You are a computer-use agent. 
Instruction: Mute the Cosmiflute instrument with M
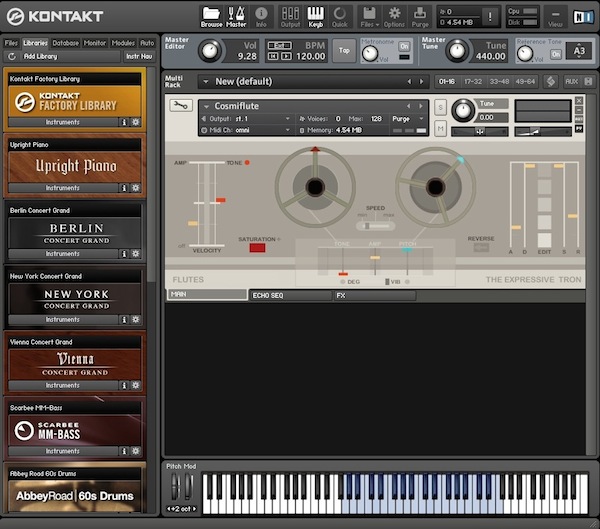point(440,128)
